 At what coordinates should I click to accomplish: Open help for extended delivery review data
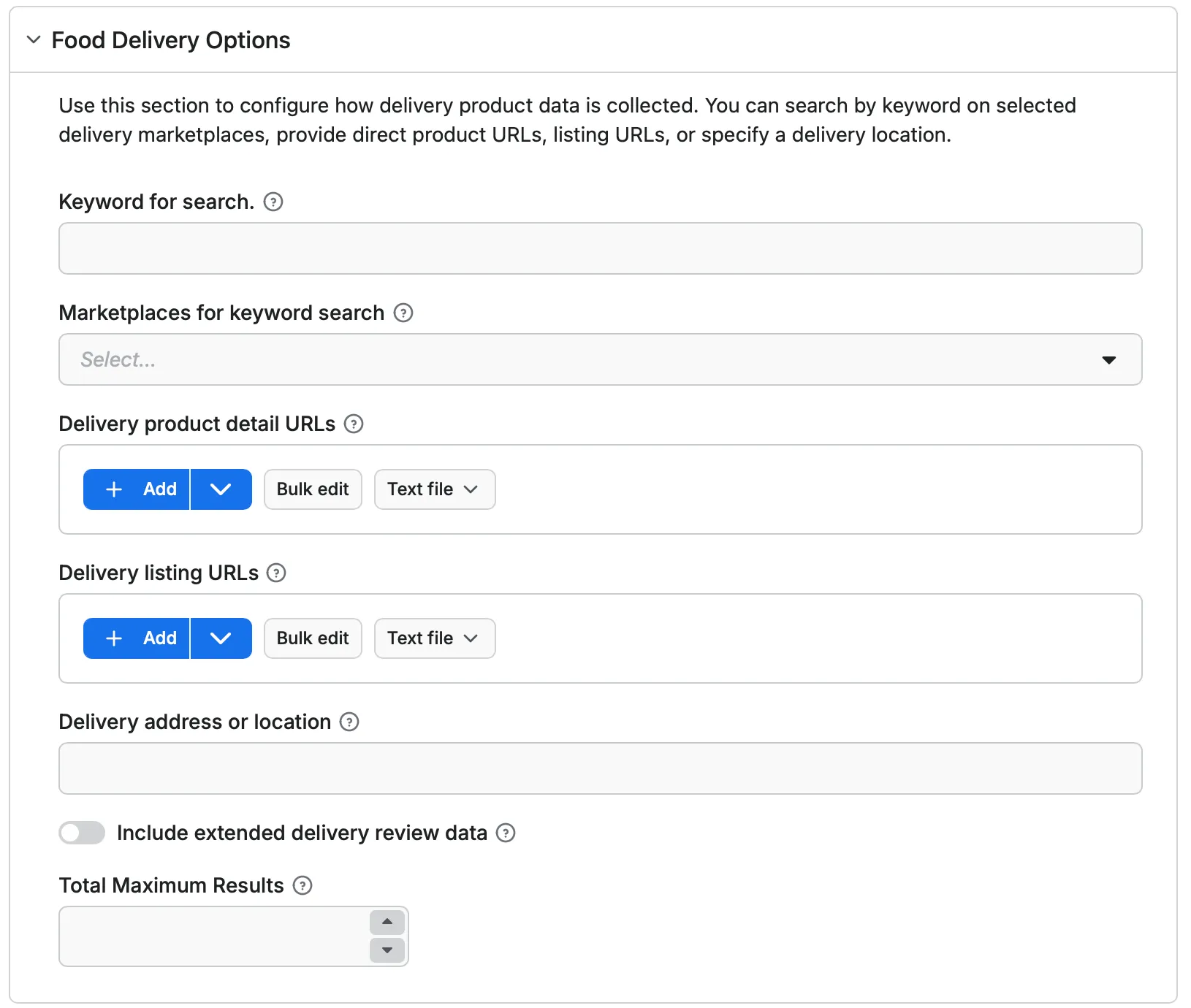pyautogui.click(x=505, y=833)
